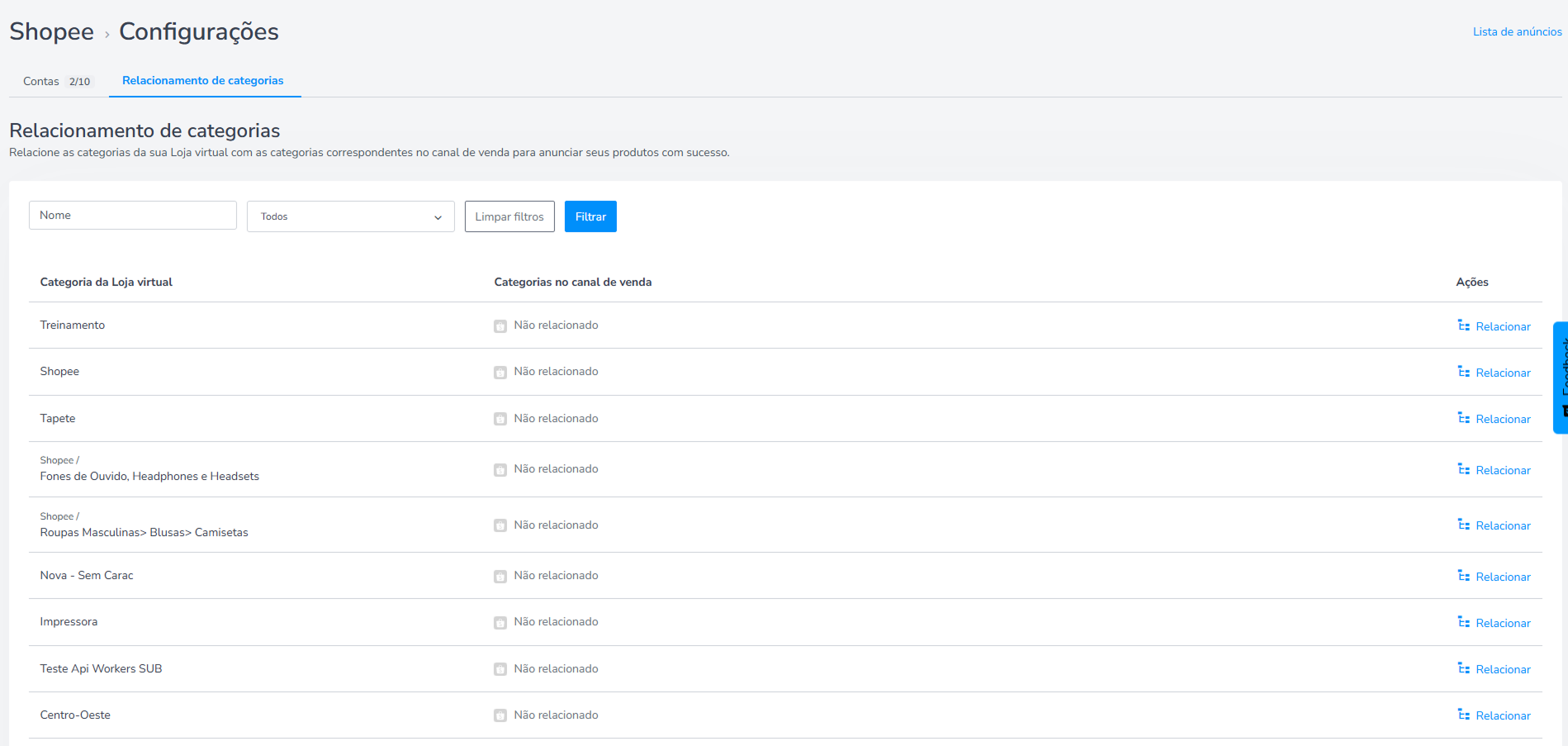This screenshot has width=1568, height=746.
Task: Open the Feedback side tab
Action: click(x=1561, y=378)
